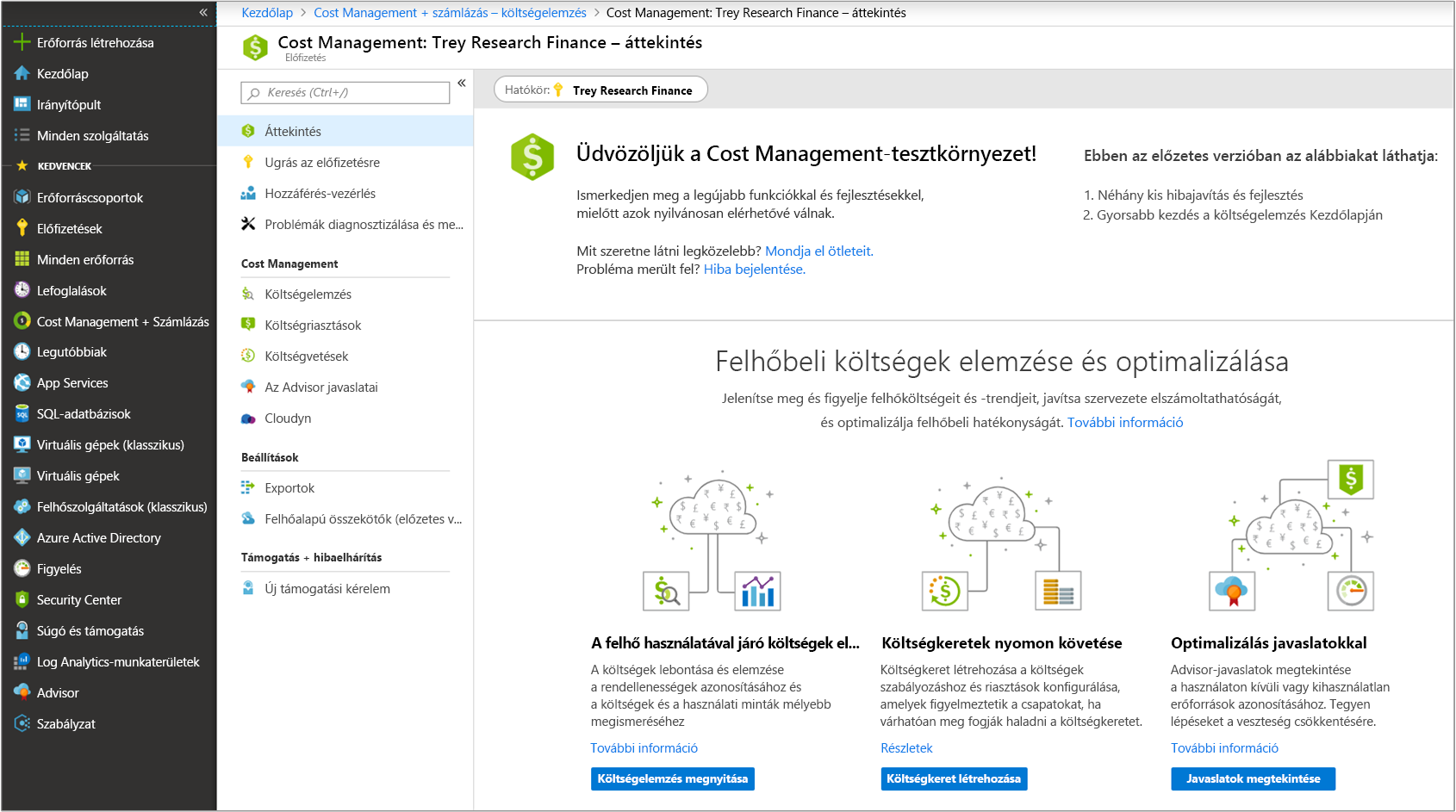Click the Exportok icon
This screenshot has height=812, width=1456.
[x=248, y=487]
